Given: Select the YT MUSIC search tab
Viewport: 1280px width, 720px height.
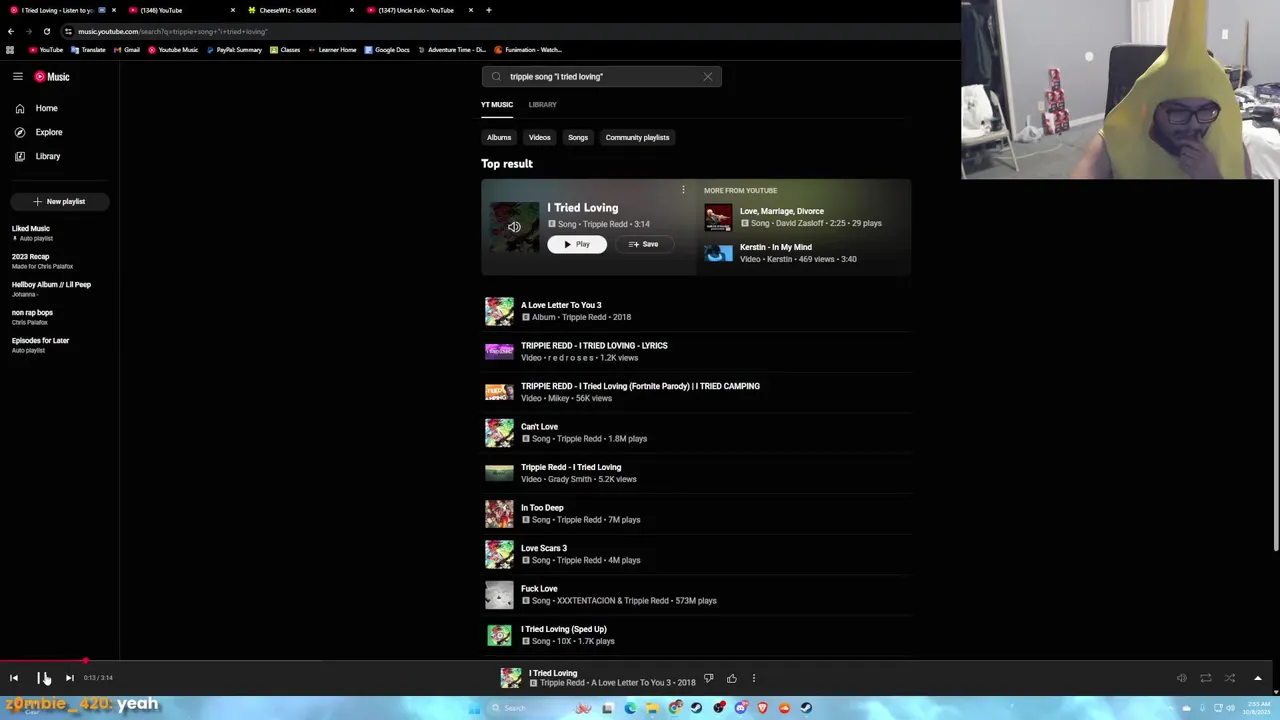Looking at the screenshot, I should tap(497, 104).
